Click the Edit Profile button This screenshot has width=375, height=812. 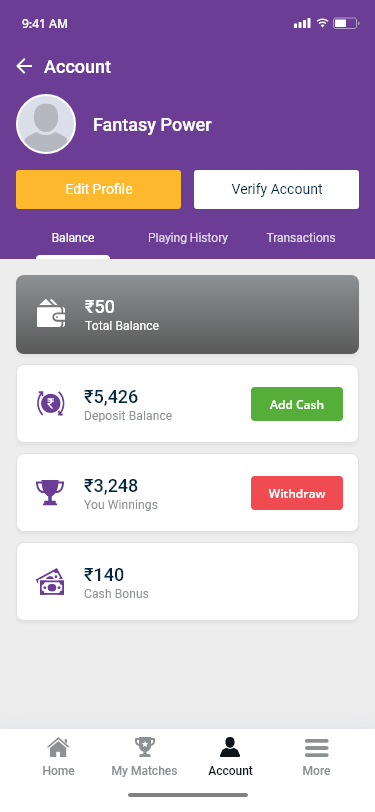coord(98,190)
